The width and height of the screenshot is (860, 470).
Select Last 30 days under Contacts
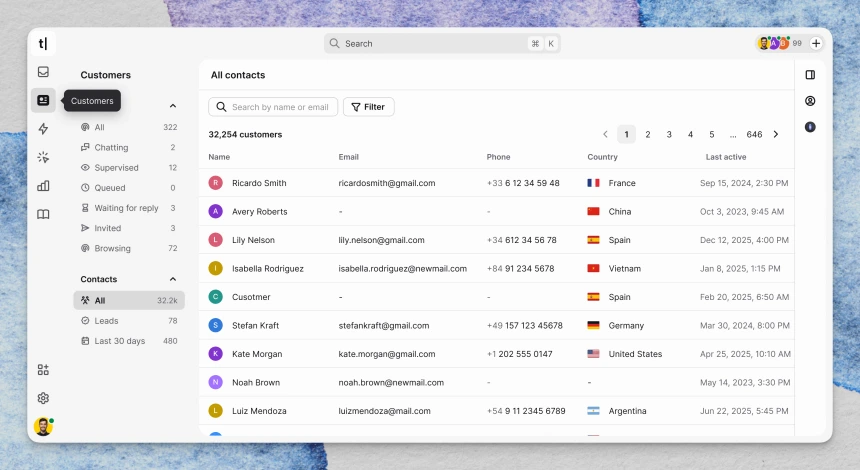(x=129, y=341)
